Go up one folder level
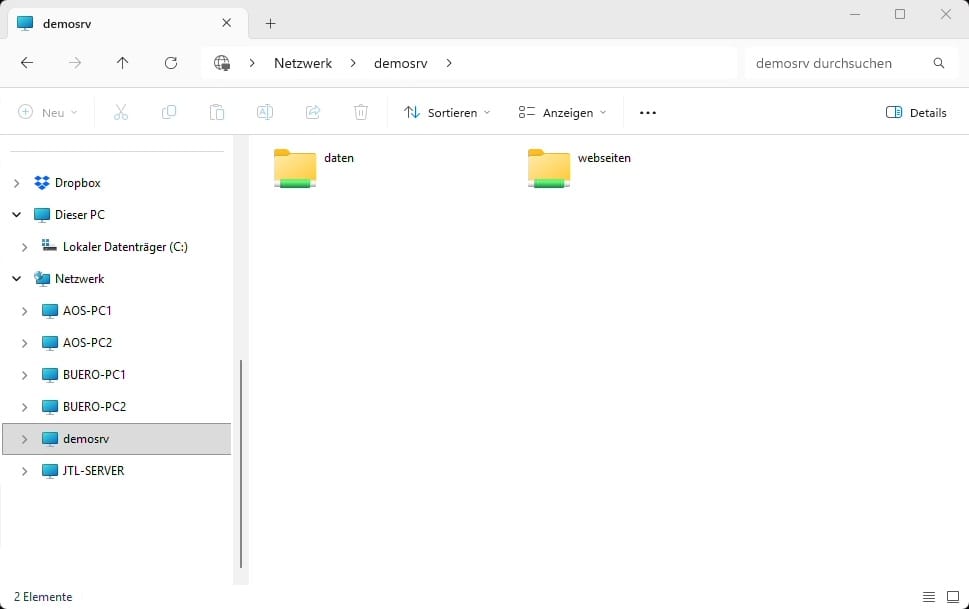The image size is (969, 609). click(x=122, y=62)
